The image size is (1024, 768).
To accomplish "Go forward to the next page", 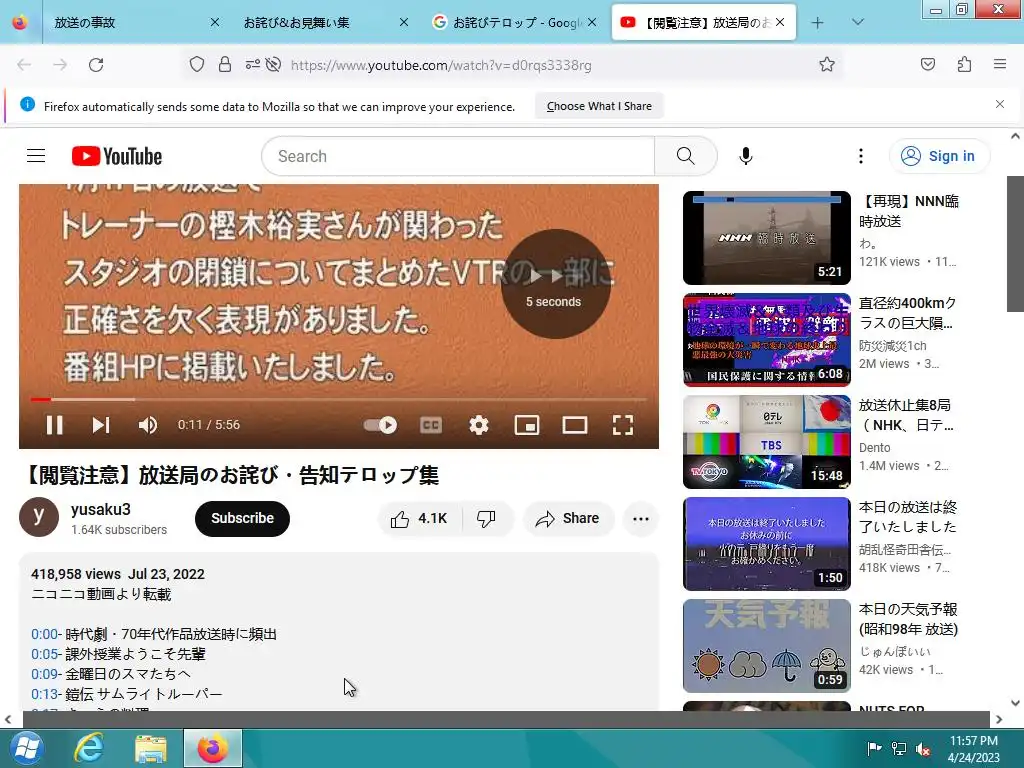I will (60, 65).
